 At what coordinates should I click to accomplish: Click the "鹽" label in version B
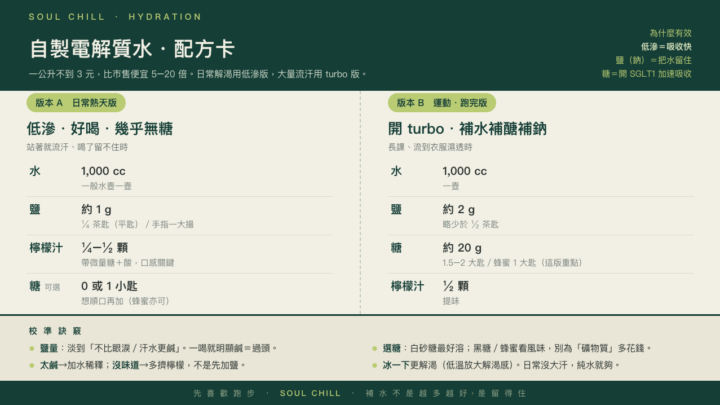396,209
